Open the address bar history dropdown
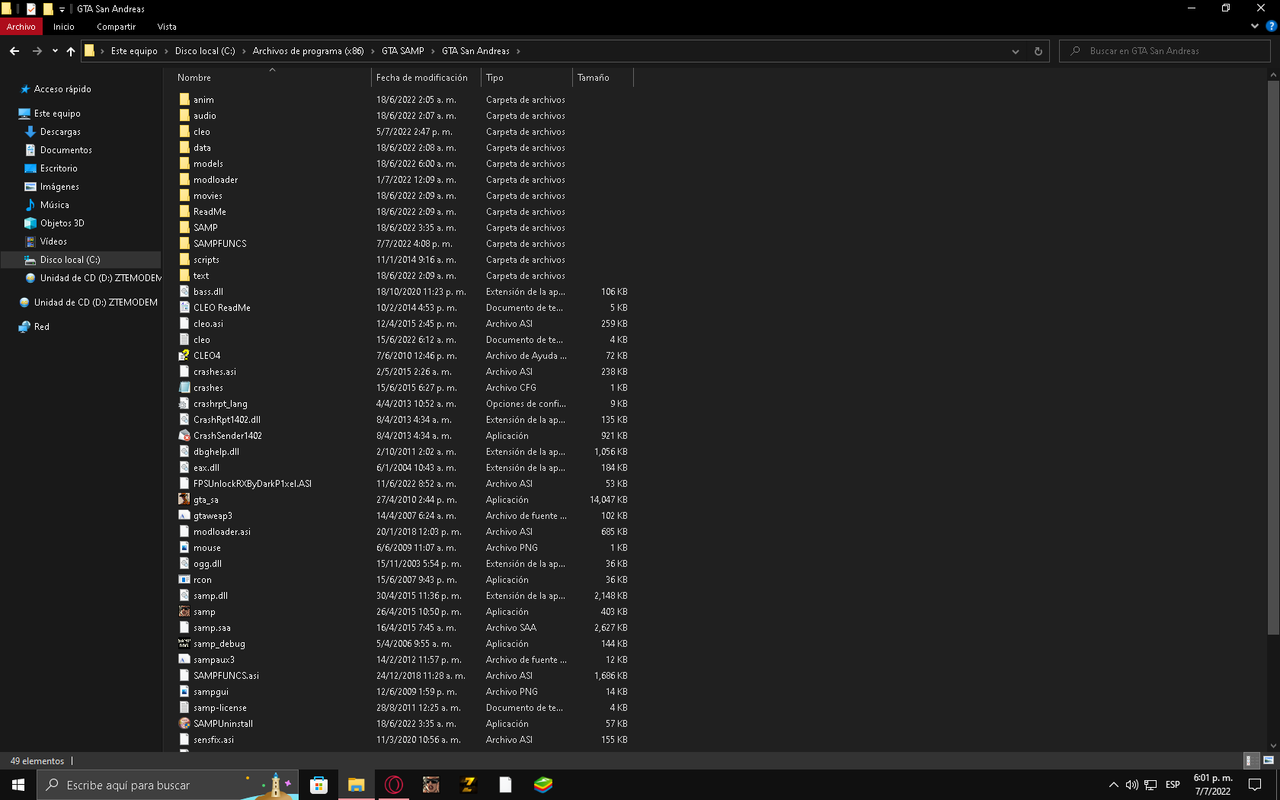Screen dimensions: 1280x800 tap(1016, 51)
